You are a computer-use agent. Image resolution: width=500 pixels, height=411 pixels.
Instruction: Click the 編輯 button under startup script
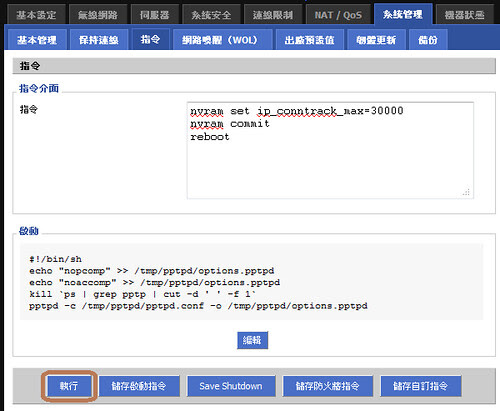[252, 340]
